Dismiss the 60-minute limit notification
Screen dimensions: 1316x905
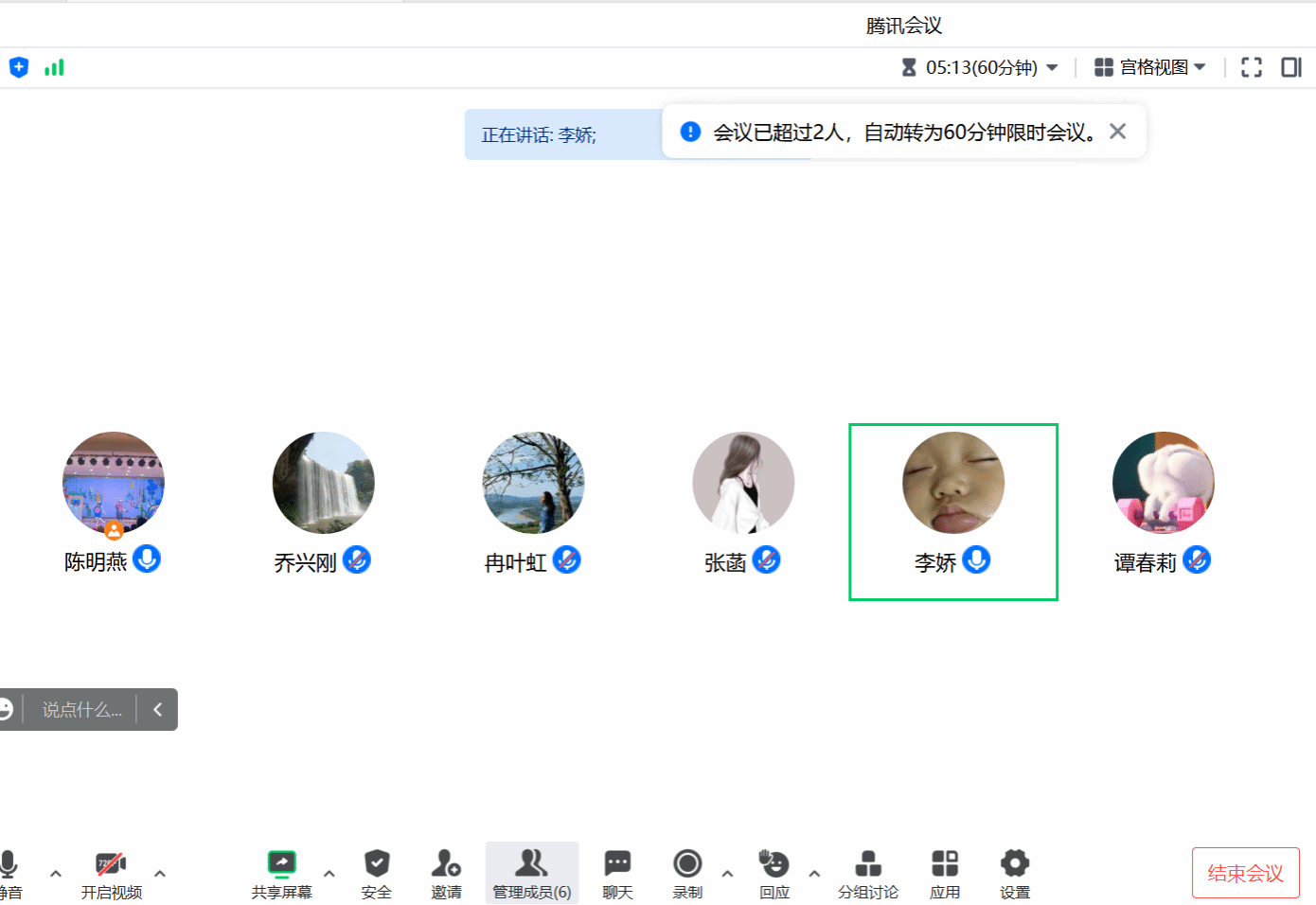point(1118,132)
